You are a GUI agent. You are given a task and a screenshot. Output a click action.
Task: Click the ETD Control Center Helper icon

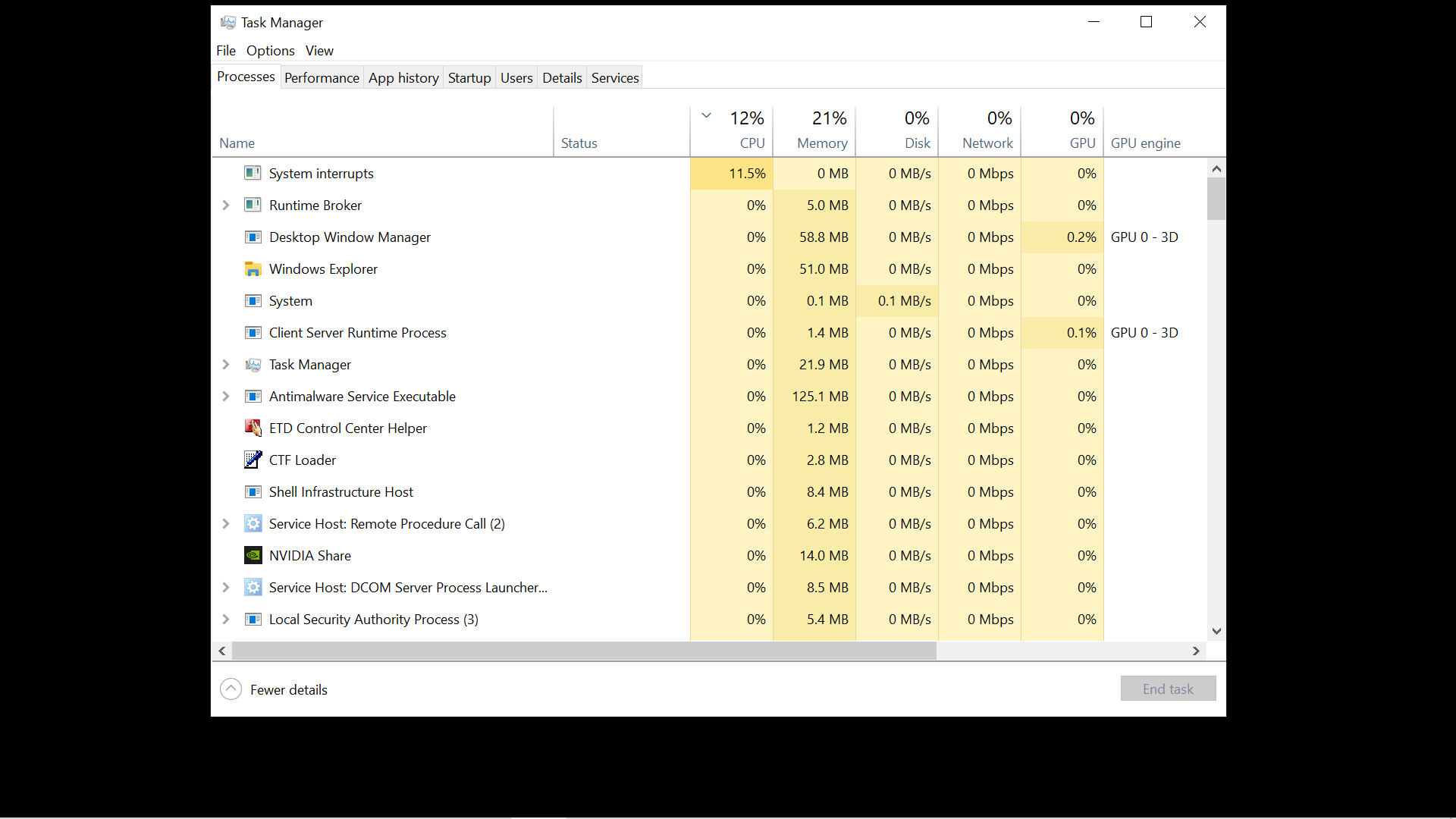click(x=253, y=428)
